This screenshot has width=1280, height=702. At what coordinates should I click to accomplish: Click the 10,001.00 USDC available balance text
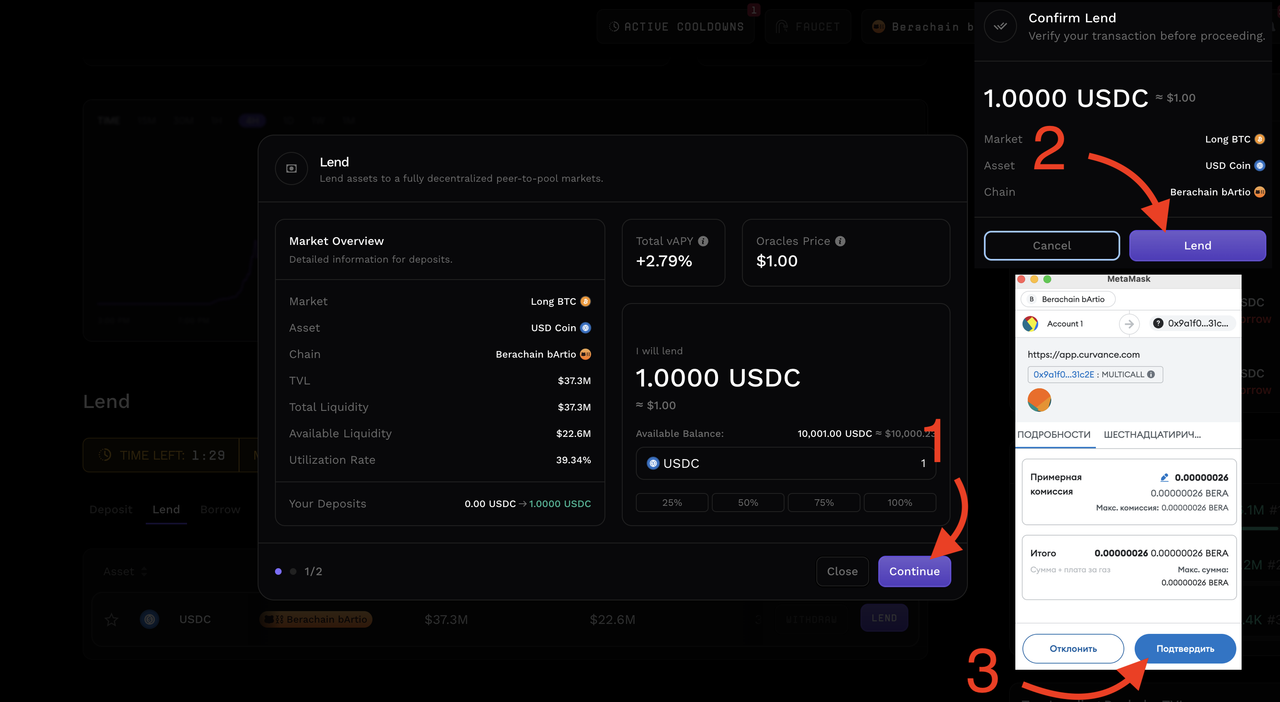[835, 433]
